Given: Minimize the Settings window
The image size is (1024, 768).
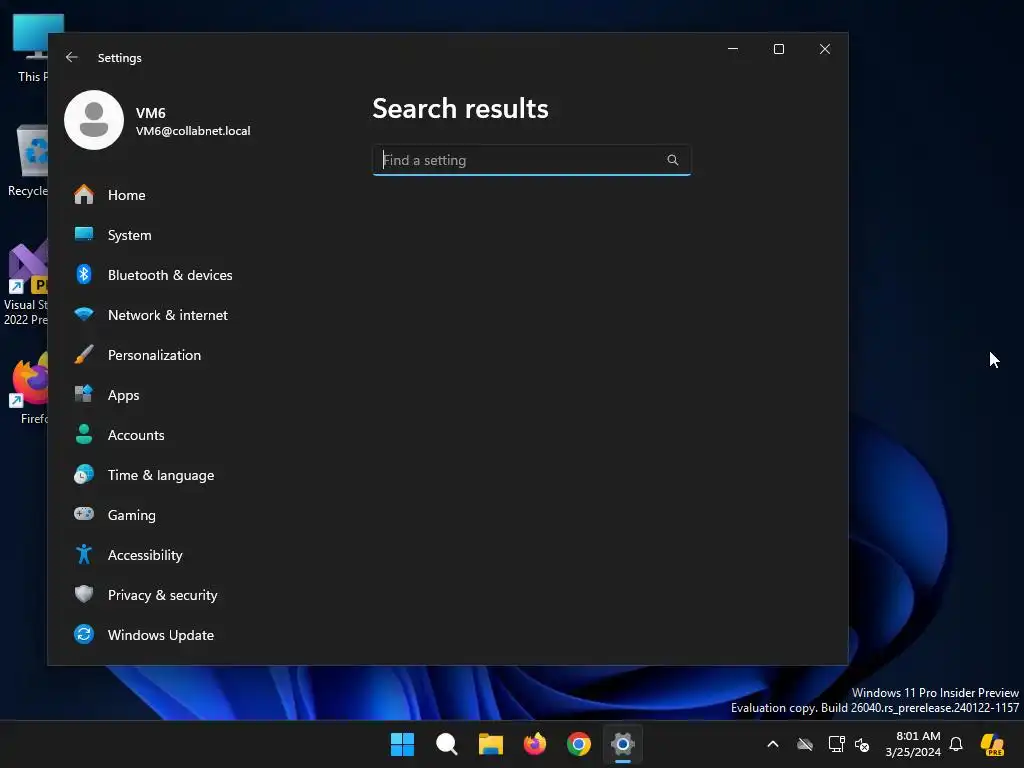Looking at the screenshot, I should tap(733, 49).
